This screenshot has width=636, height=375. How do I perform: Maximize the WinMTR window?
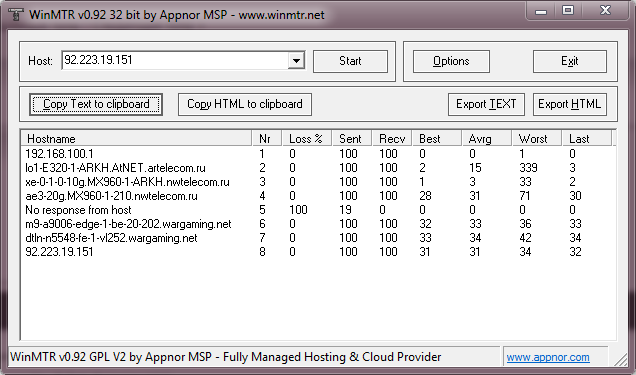(x=568, y=10)
